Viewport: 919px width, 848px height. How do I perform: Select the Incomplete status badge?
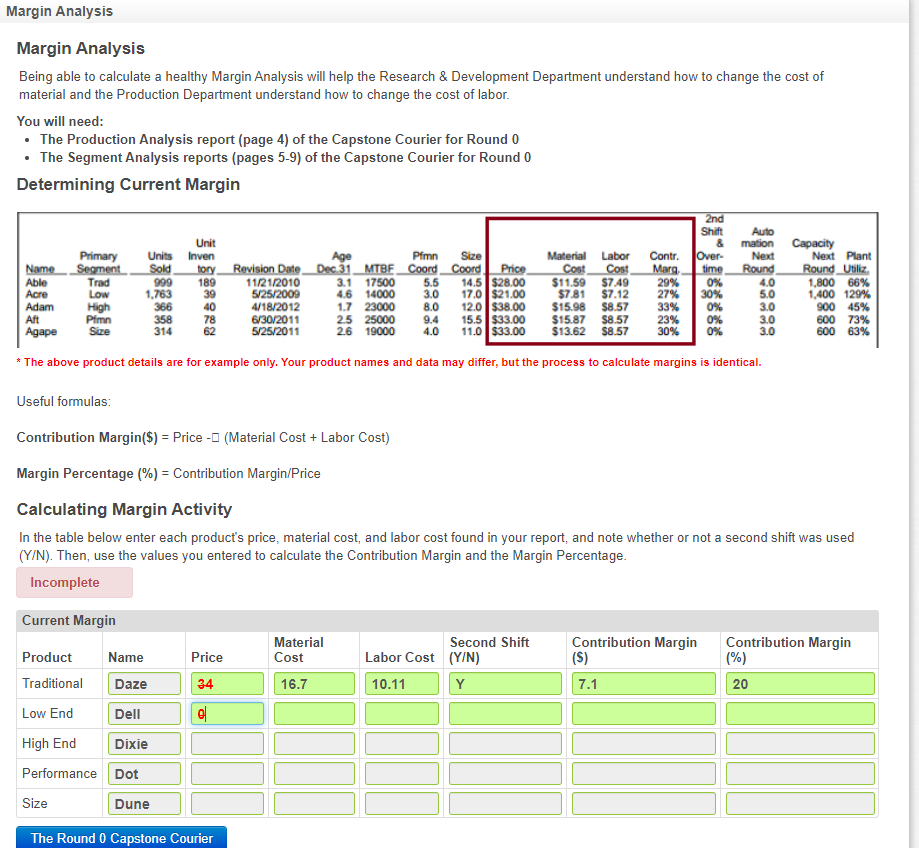click(x=73, y=582)
